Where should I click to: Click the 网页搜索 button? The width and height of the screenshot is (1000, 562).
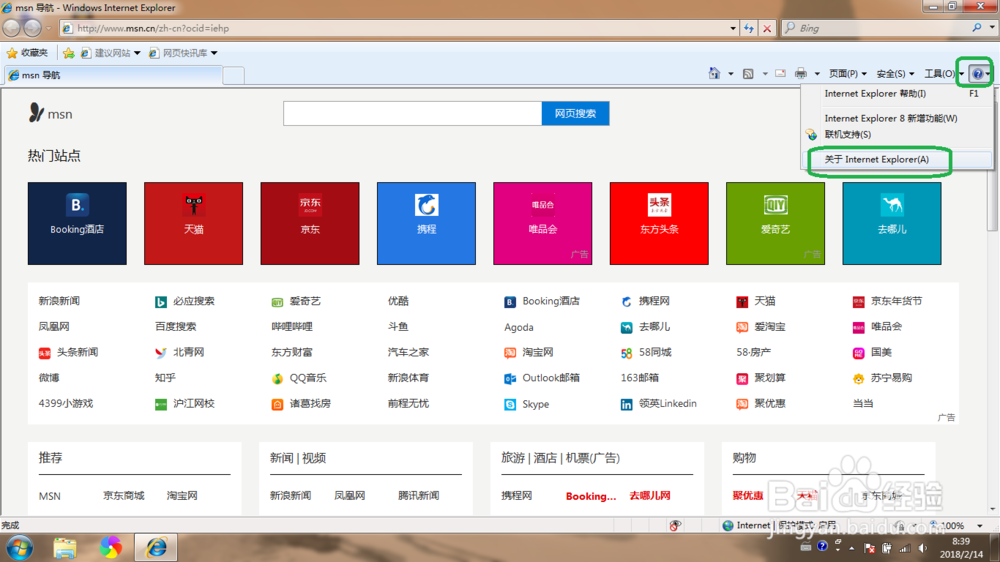575,114
